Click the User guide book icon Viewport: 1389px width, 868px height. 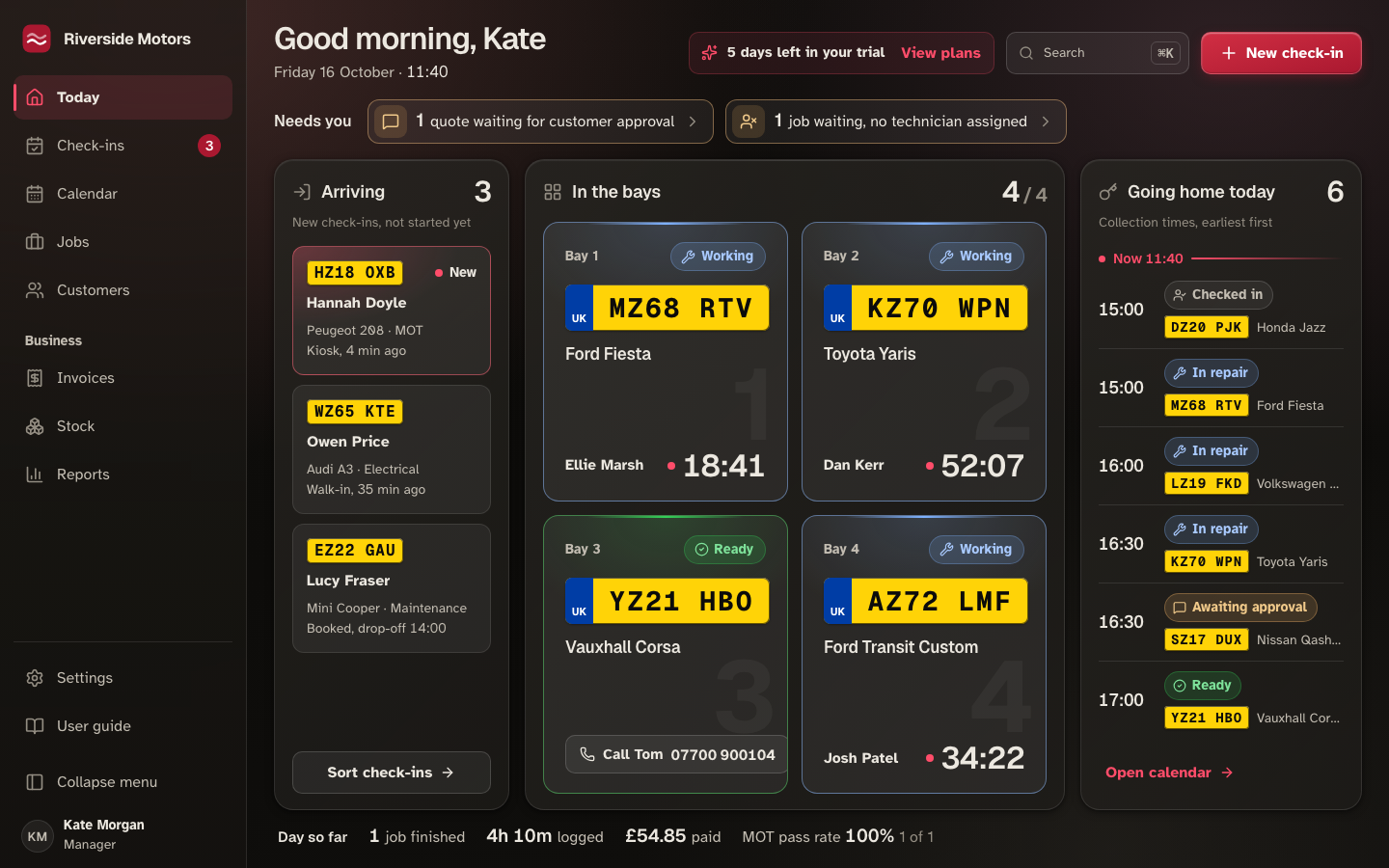[35, 726]
